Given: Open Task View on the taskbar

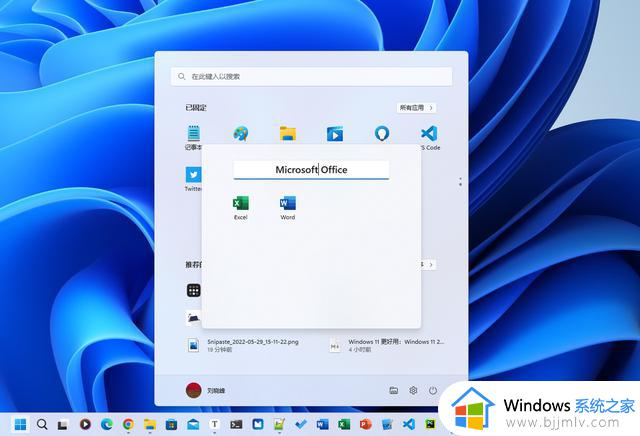Looking at the screenshot, I should click(63, 425).
